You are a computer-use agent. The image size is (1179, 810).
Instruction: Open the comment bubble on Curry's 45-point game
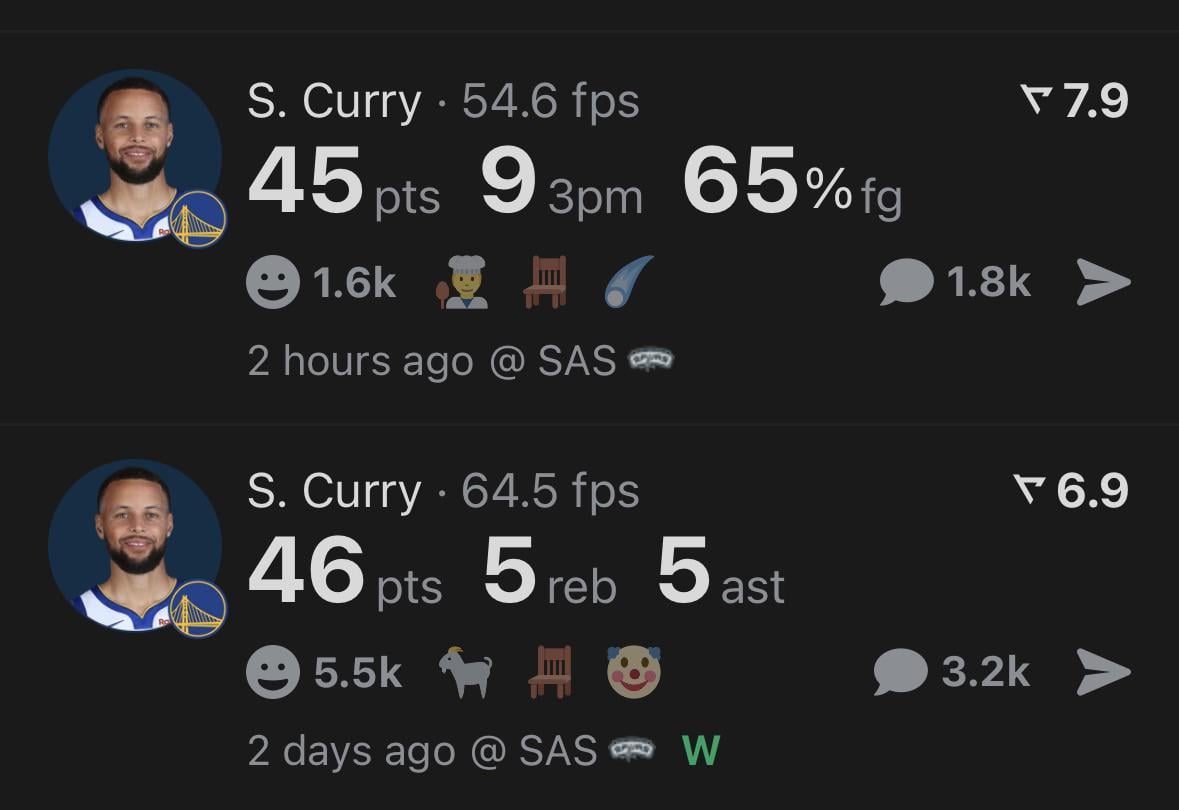click(x=905, y=281)
